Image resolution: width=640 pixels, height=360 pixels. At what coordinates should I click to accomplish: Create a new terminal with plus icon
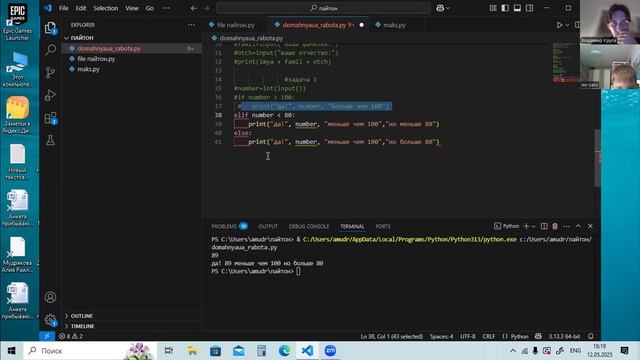(526, 226)
